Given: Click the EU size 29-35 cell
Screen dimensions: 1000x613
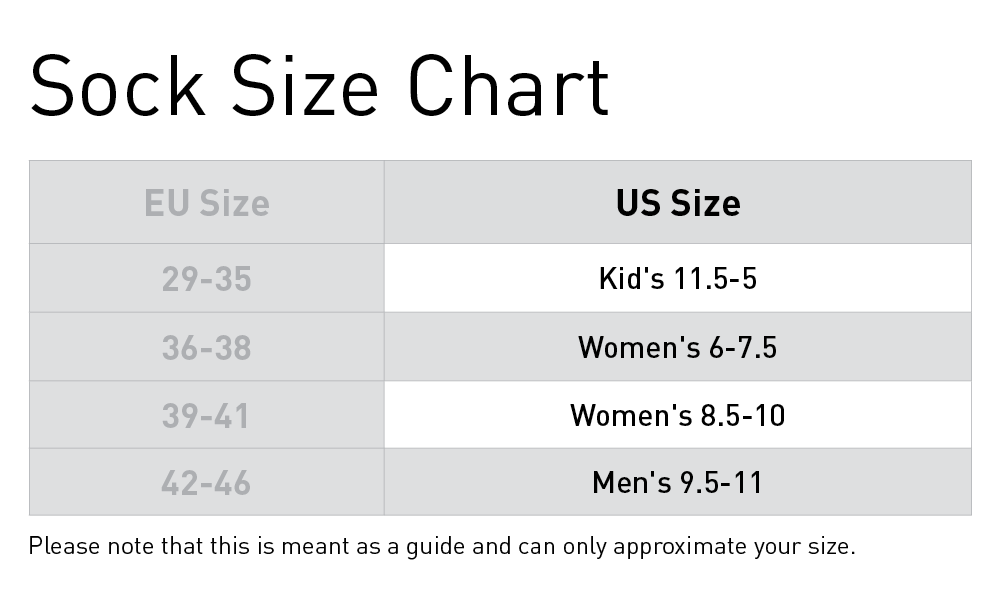Looking at the screenshot, I should pos(207,278).
